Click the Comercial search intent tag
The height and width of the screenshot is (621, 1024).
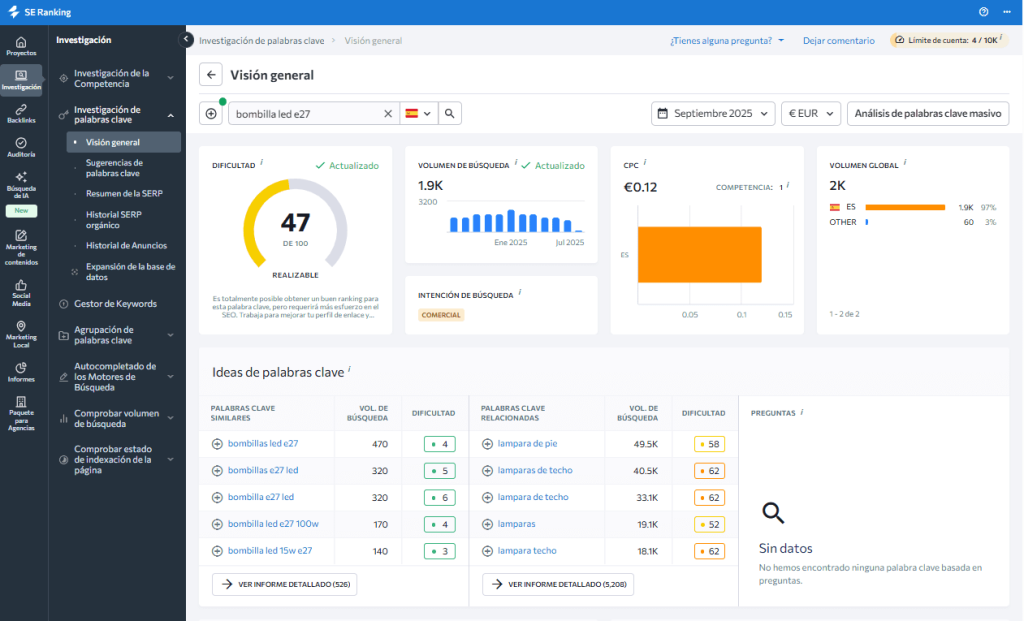click(x=441, y=315)
